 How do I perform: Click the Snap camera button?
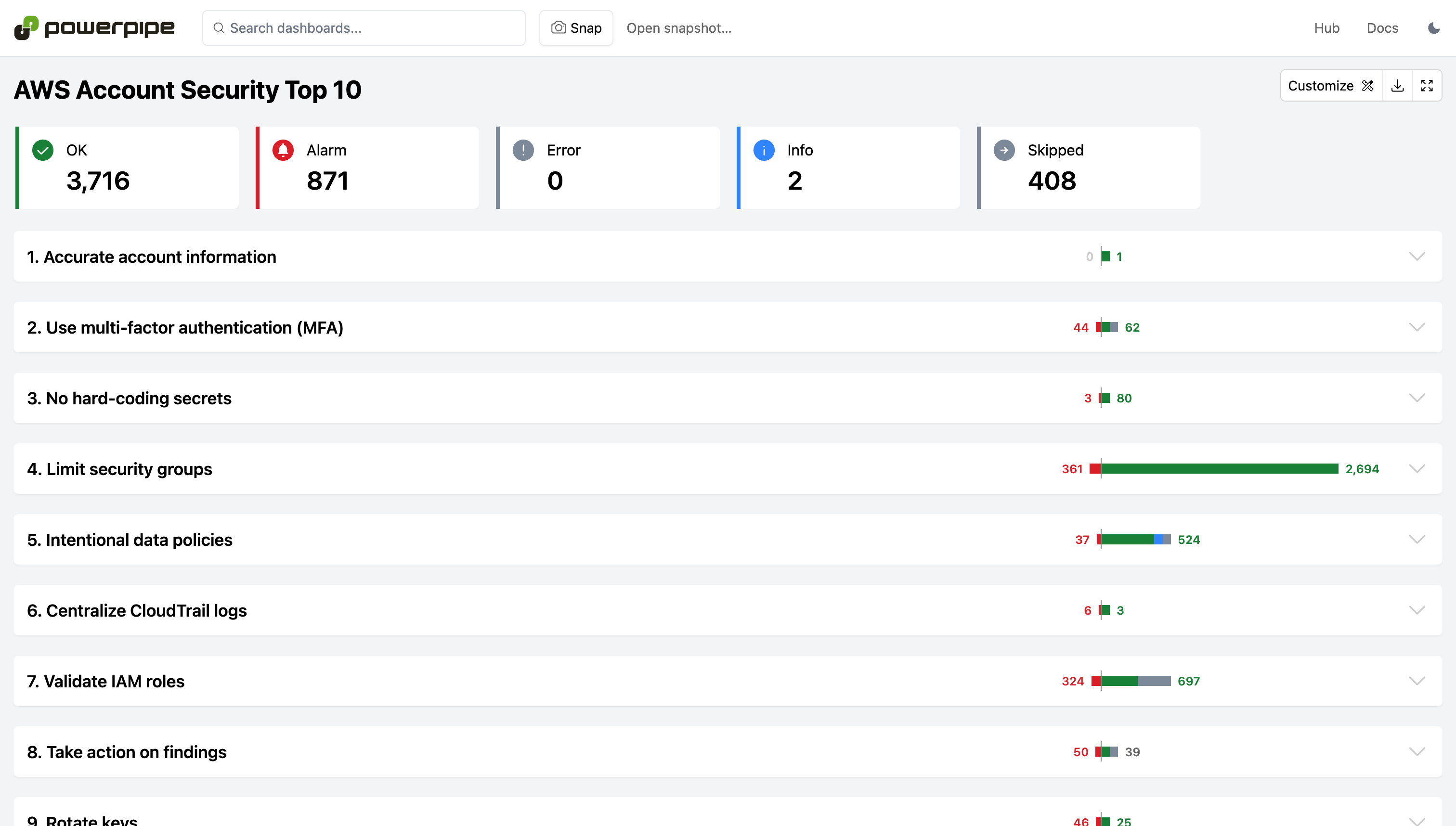[576, 28]
